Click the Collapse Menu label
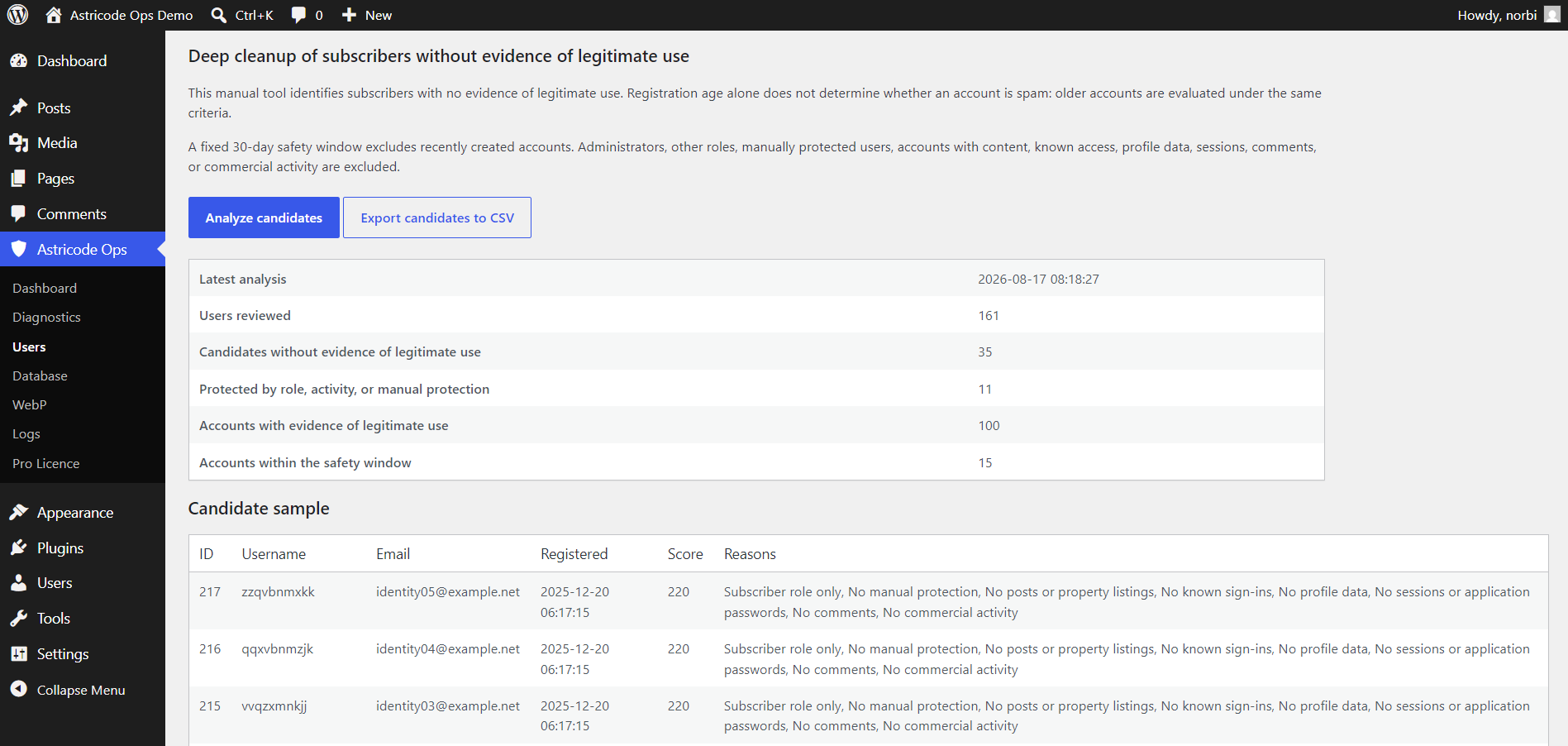Screen dimensions: 1568x746 pyautogui.click(x=81, y=690)
